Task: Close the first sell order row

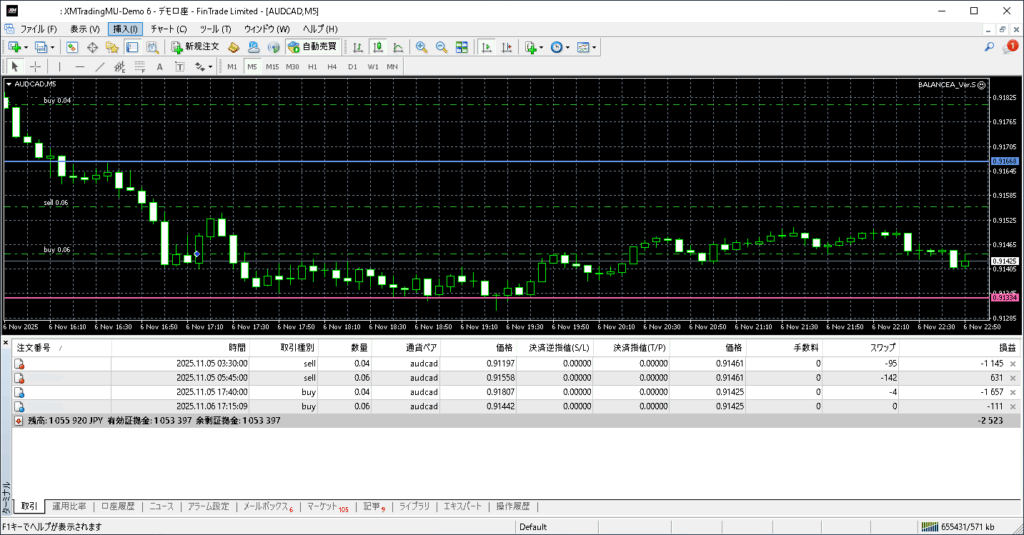Action: (1012, 363)
